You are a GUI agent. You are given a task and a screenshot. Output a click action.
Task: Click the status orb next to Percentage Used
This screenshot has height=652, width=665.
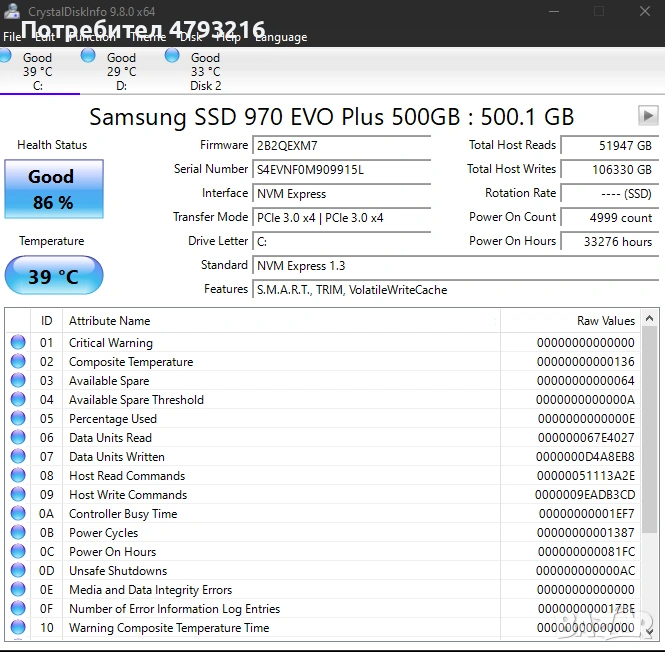coord(18,419)
